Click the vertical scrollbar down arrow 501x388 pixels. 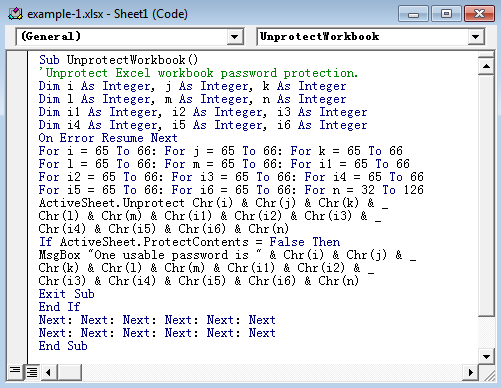(x=486, y=357)
